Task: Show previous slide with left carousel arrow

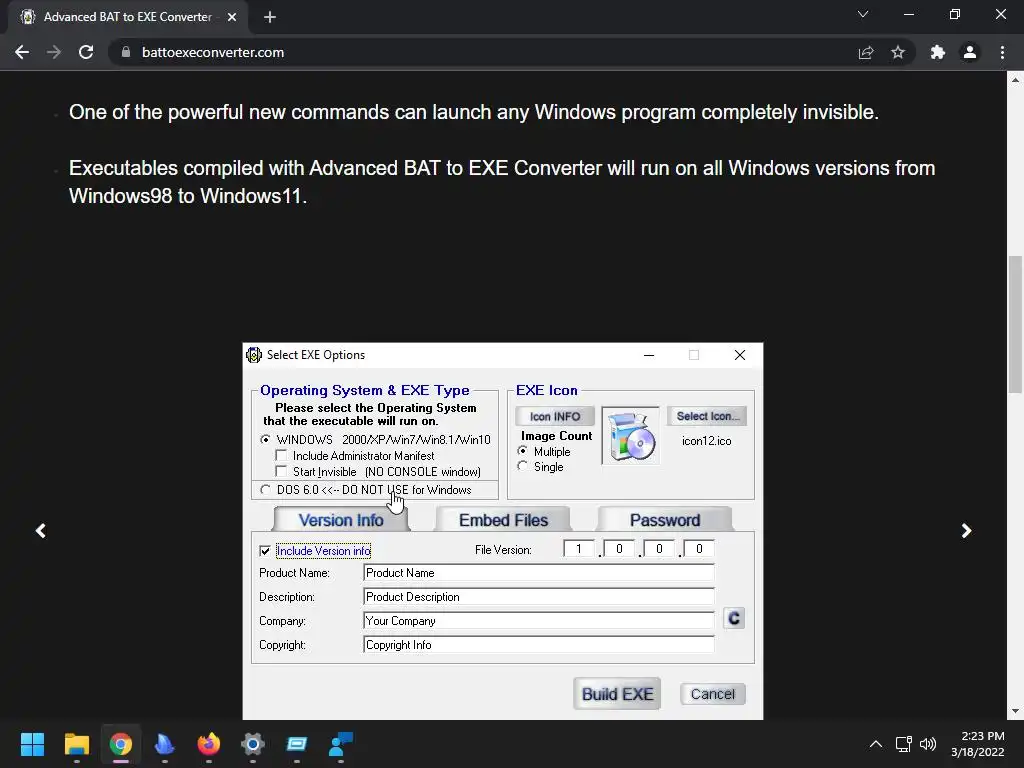Action: click(40, 530)
